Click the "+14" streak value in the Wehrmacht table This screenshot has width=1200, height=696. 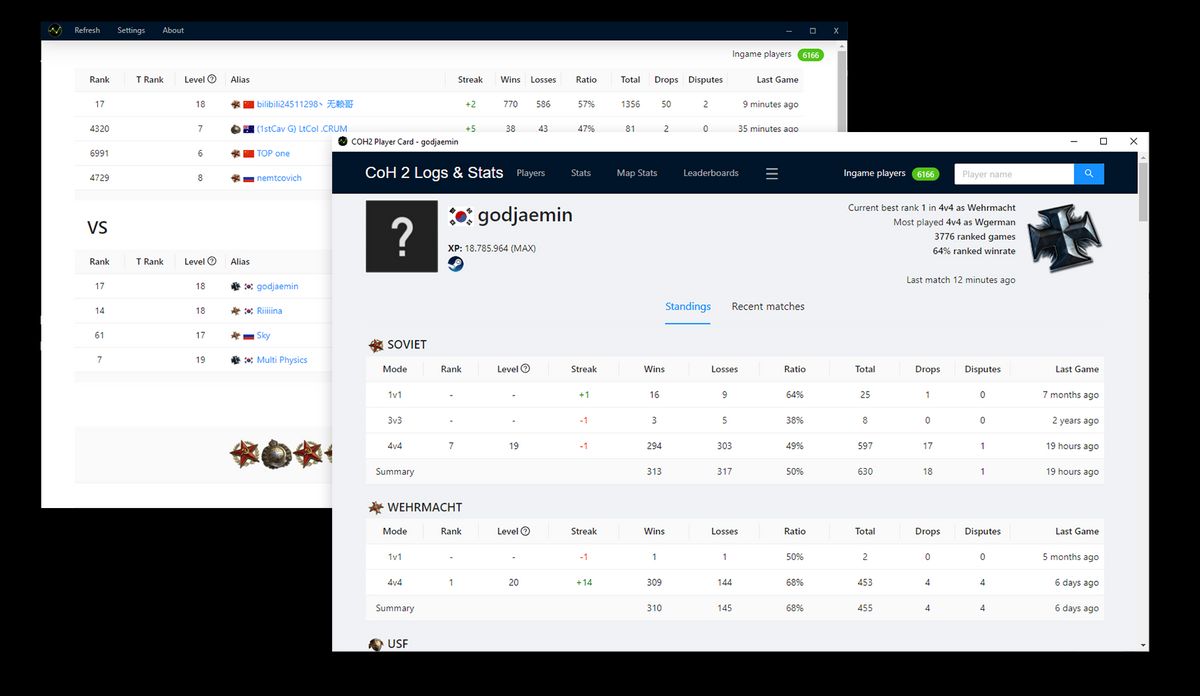[584, 582]
